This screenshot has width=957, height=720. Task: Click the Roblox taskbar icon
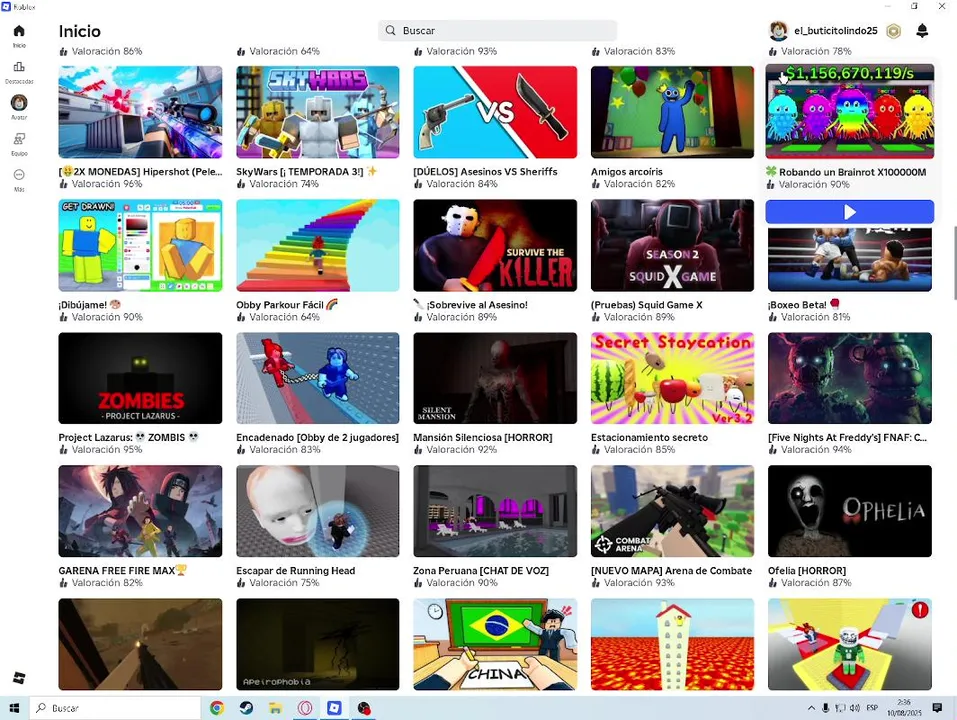[x=334, y=708]
